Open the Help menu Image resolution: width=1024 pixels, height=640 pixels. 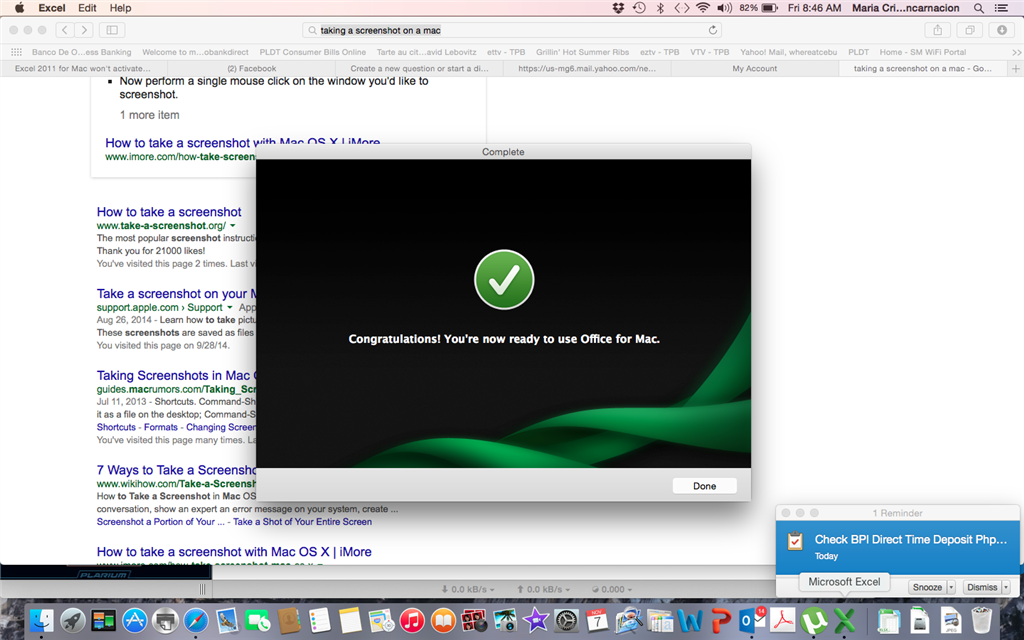(x=120, y=8)
